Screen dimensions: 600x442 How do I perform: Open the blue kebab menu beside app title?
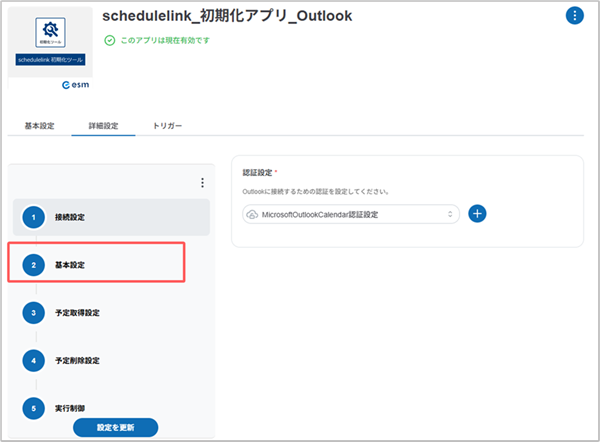click(574, 15)
